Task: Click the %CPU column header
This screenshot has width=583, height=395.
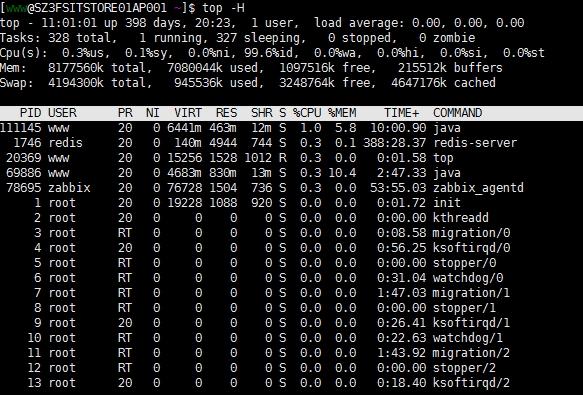Action: 307,113
